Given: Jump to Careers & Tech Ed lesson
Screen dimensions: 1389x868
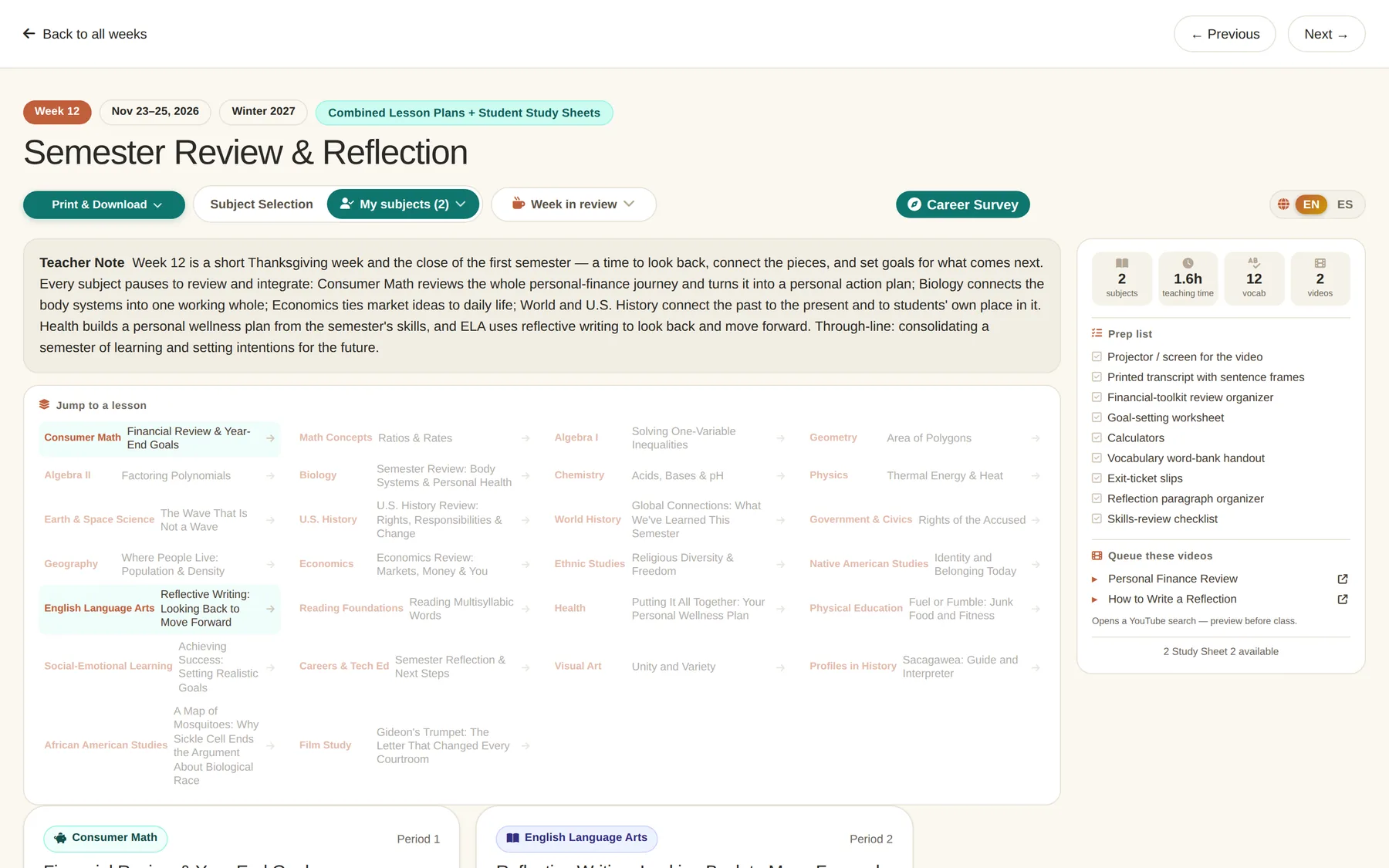Looking at the screenshot, I should point(414,667).
